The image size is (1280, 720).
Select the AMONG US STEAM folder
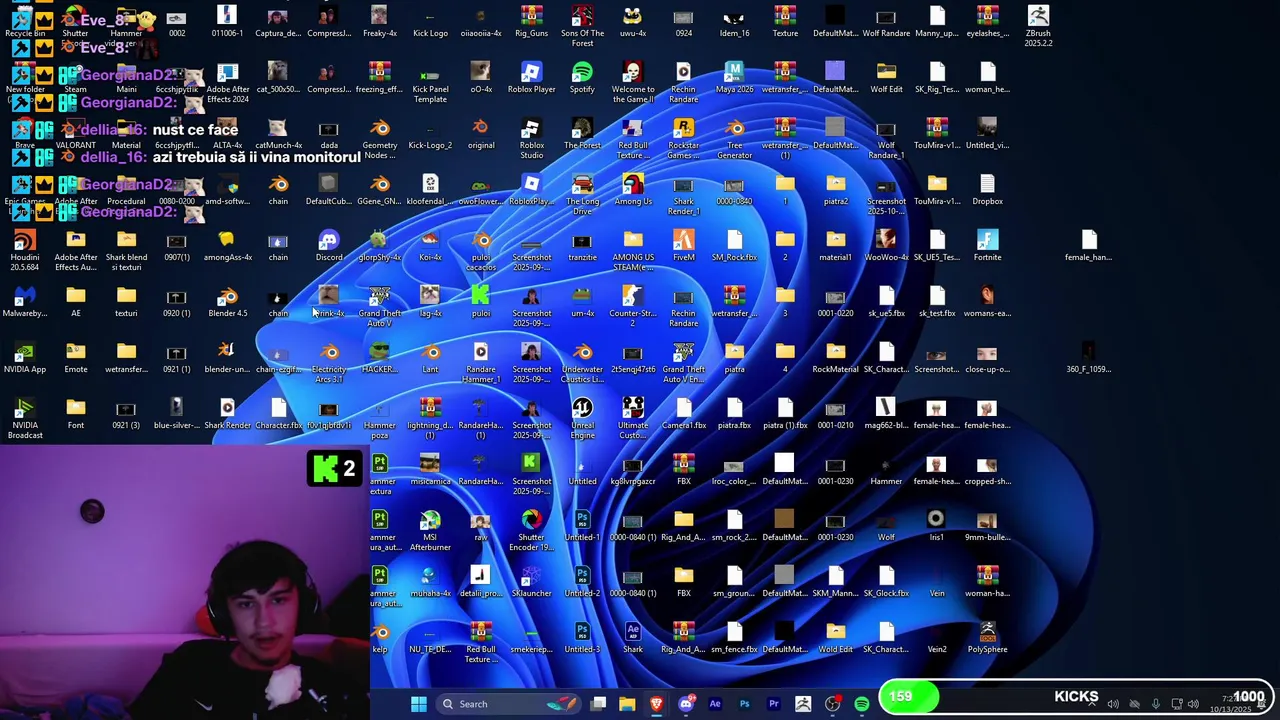tap(632, 251)
